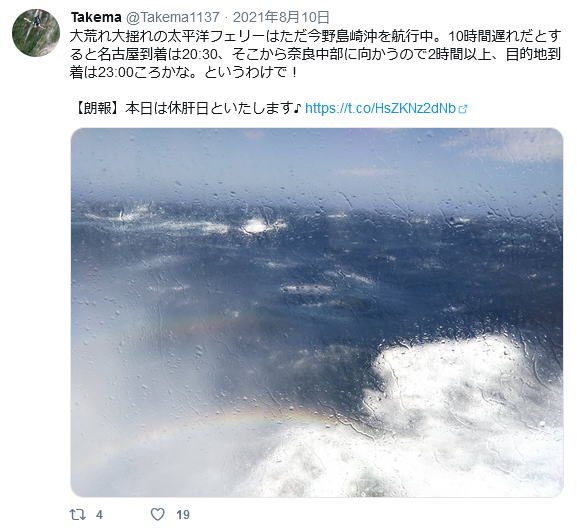The height and width of the screenshot is (528, 577).
Task: Click the time 23:00 in tweet text
Action: coord(115,72)
